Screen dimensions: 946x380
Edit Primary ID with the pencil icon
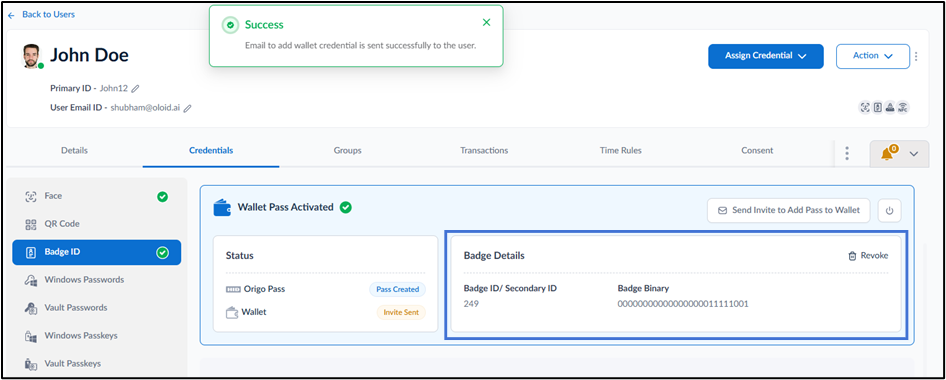(135, 89)
